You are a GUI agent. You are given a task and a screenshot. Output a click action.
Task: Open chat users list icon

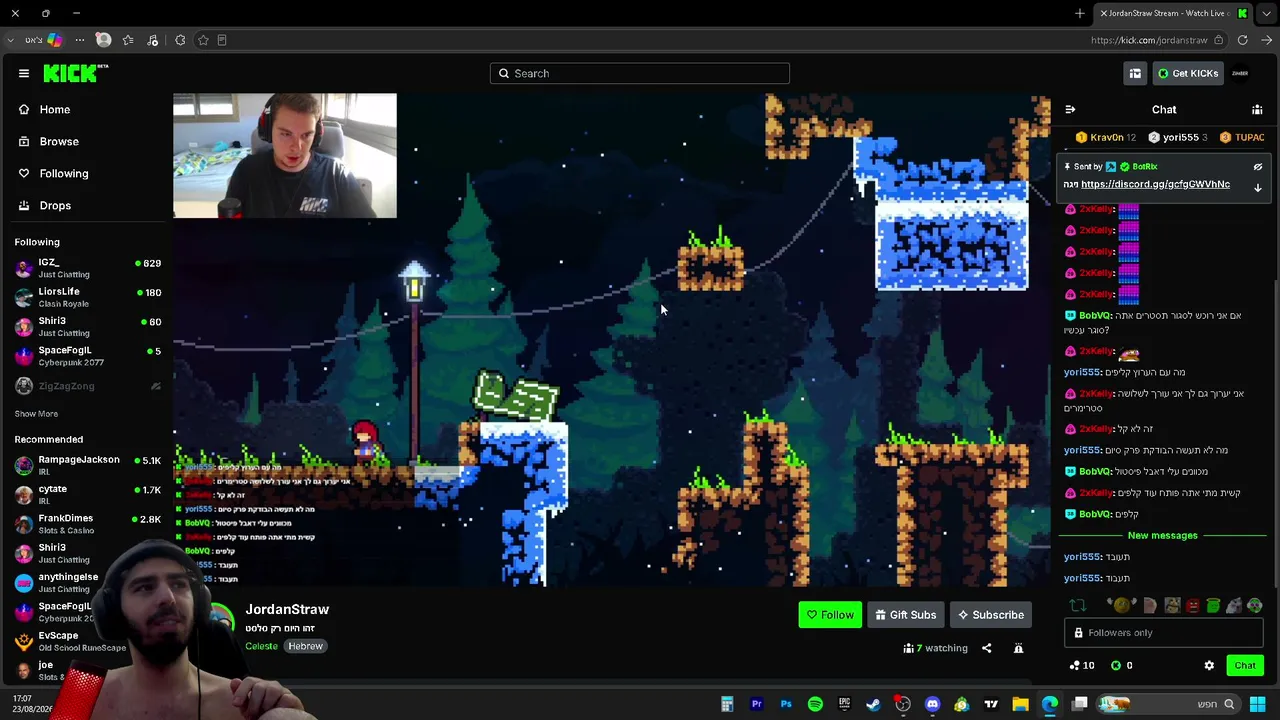(x=1257, y=109)
